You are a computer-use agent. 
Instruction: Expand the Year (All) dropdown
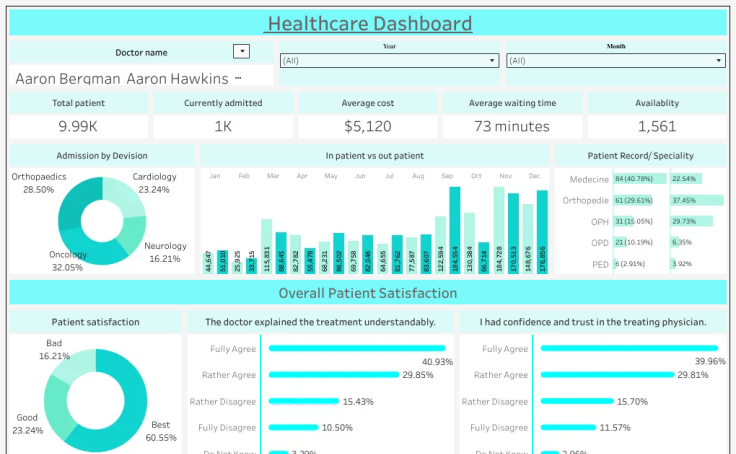[x=389, y=61]
